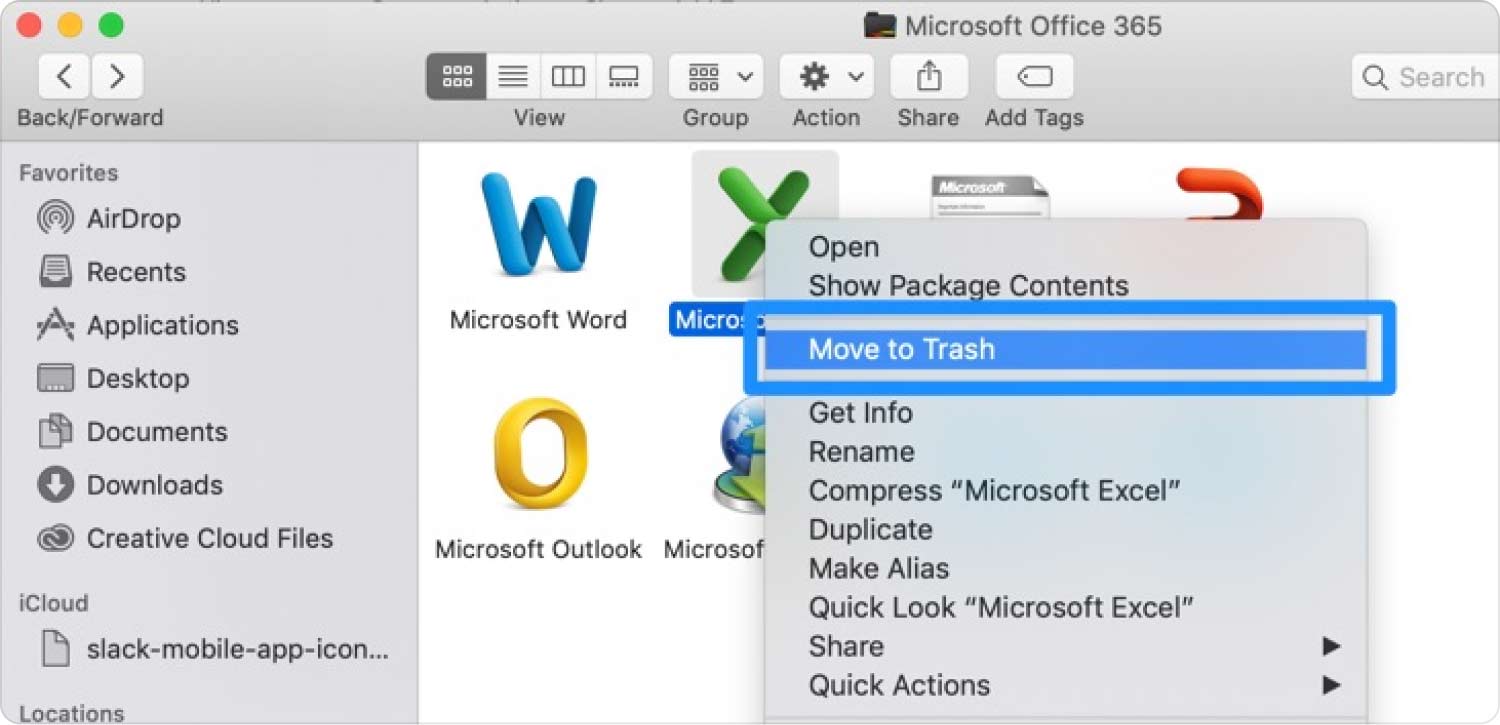This screenshot has height=725, width=1500.
Task: Choose Duplicate from the context menu
Action: coord(870,529)
